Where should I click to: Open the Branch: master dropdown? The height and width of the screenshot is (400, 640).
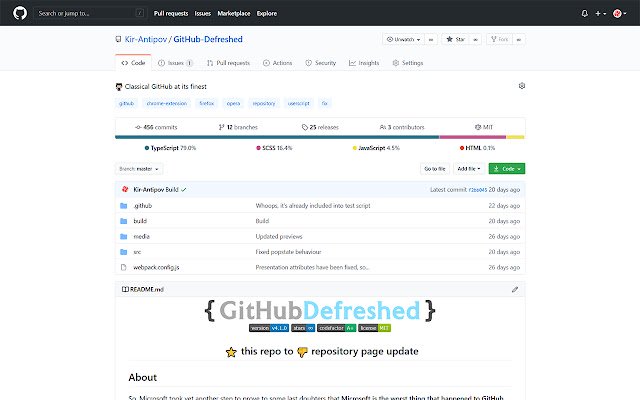(x=139, y=169)
